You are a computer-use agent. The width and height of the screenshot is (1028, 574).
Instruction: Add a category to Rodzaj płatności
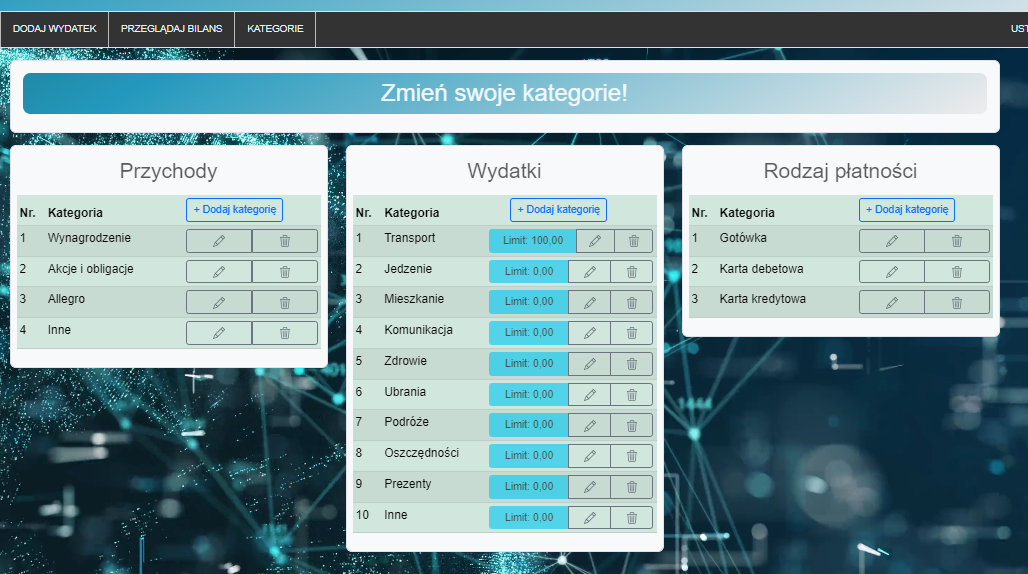pos(906,210)
